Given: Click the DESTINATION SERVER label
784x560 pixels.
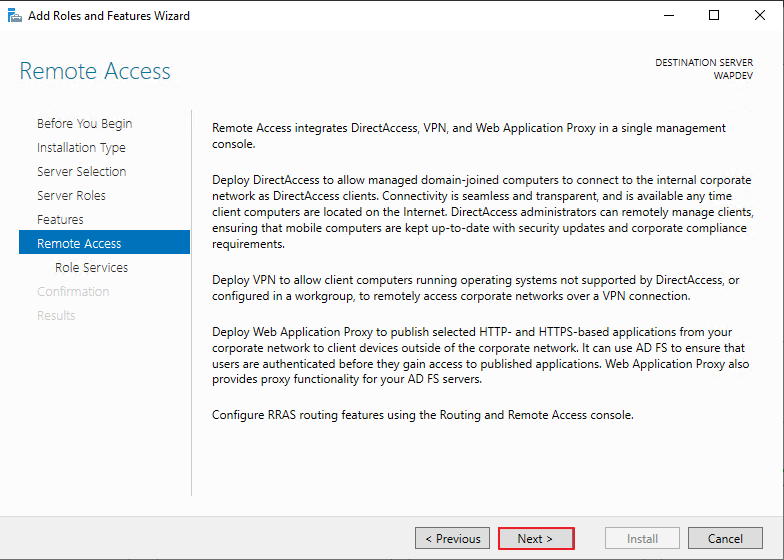Looking at the screenshot, I should [704, 62].
